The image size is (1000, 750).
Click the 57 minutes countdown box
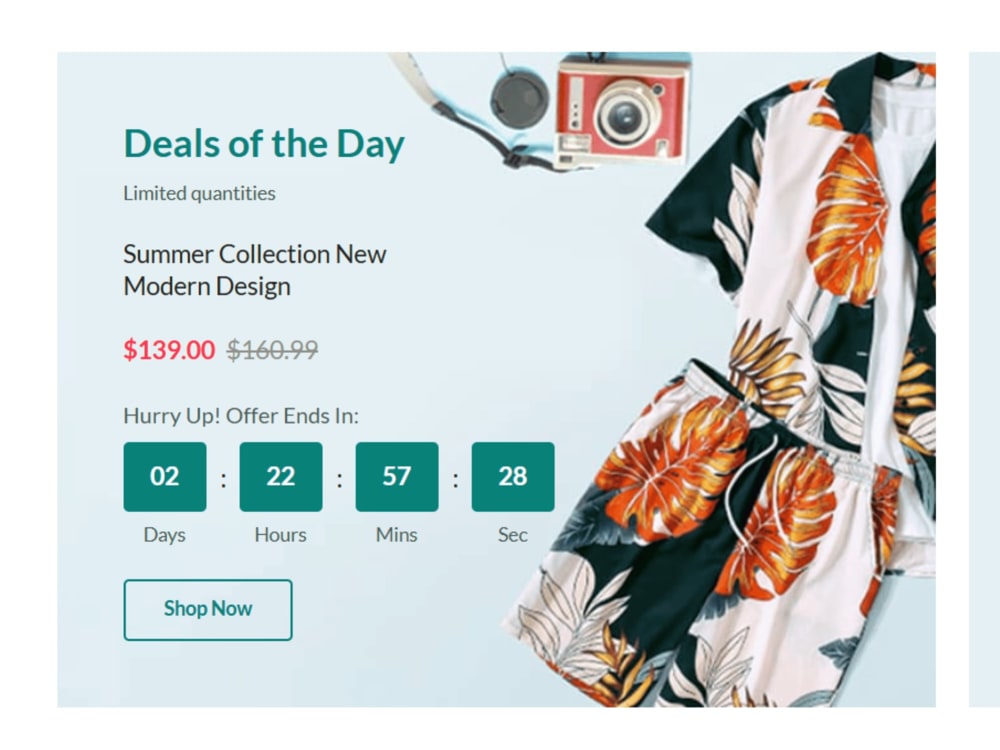coord(397,476)
